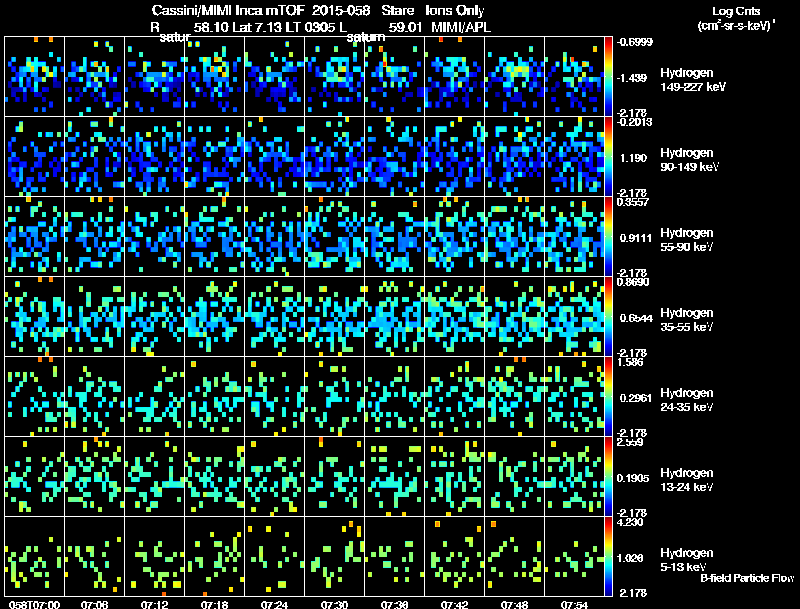Open the 90-149 keV panel at 07:12
Image resolution: width=800 pixels, height=609 pixels.
point(155,156)
